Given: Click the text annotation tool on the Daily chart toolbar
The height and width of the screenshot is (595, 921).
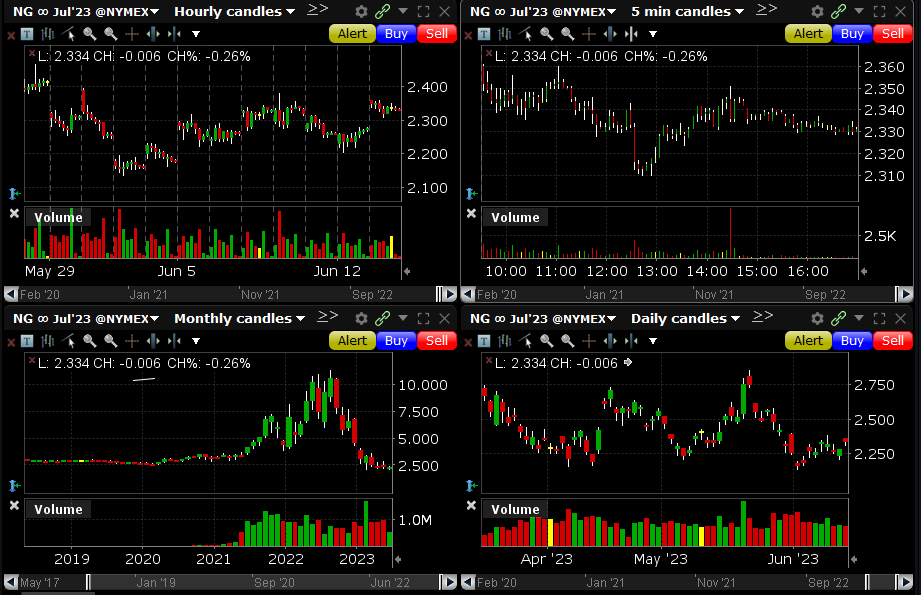Looking at the screenshot, I should (x=485, y=340).
